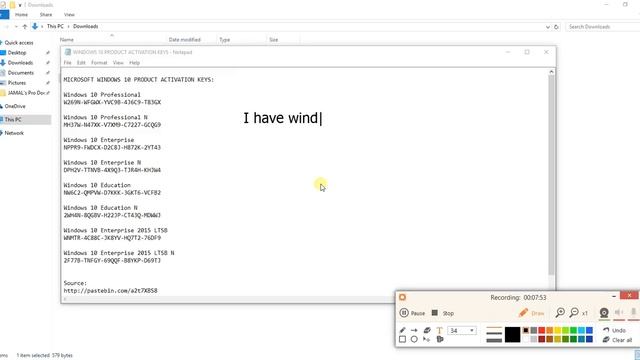Click the recorder app logo icon
Image resolution: width=640 pixels, height=360 pixels.
pos(402,297)
